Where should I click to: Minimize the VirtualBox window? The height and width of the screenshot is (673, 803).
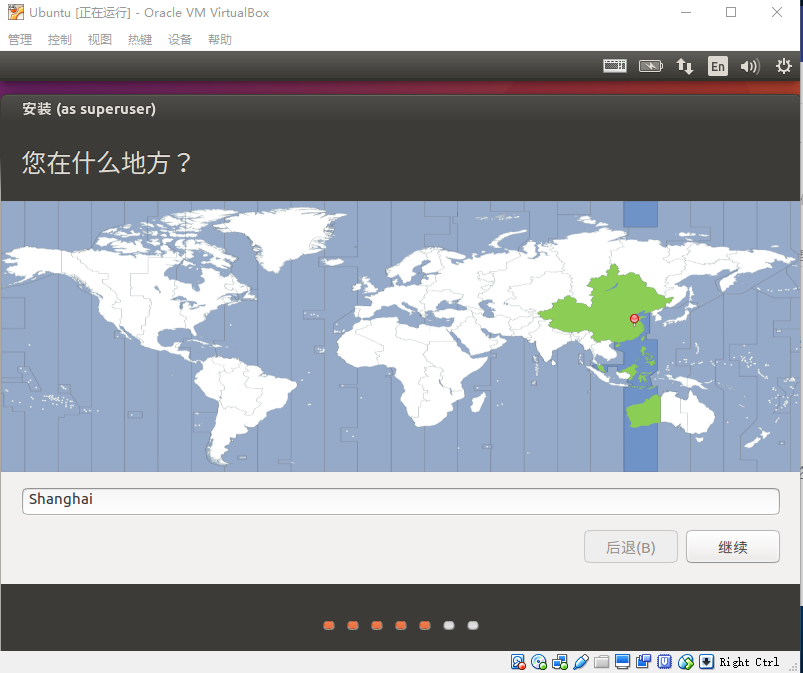click(686, 12)
